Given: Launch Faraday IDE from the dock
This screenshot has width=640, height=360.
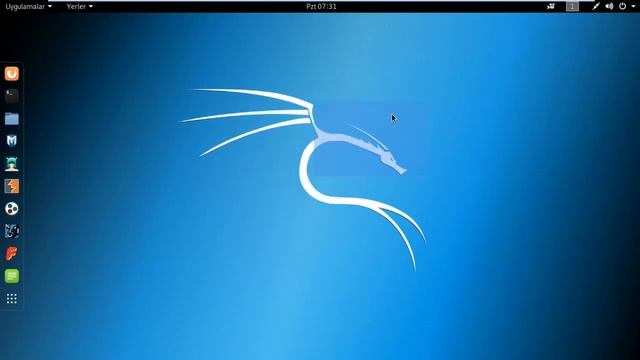Looking at the screenshot, I should pos(12,253).
